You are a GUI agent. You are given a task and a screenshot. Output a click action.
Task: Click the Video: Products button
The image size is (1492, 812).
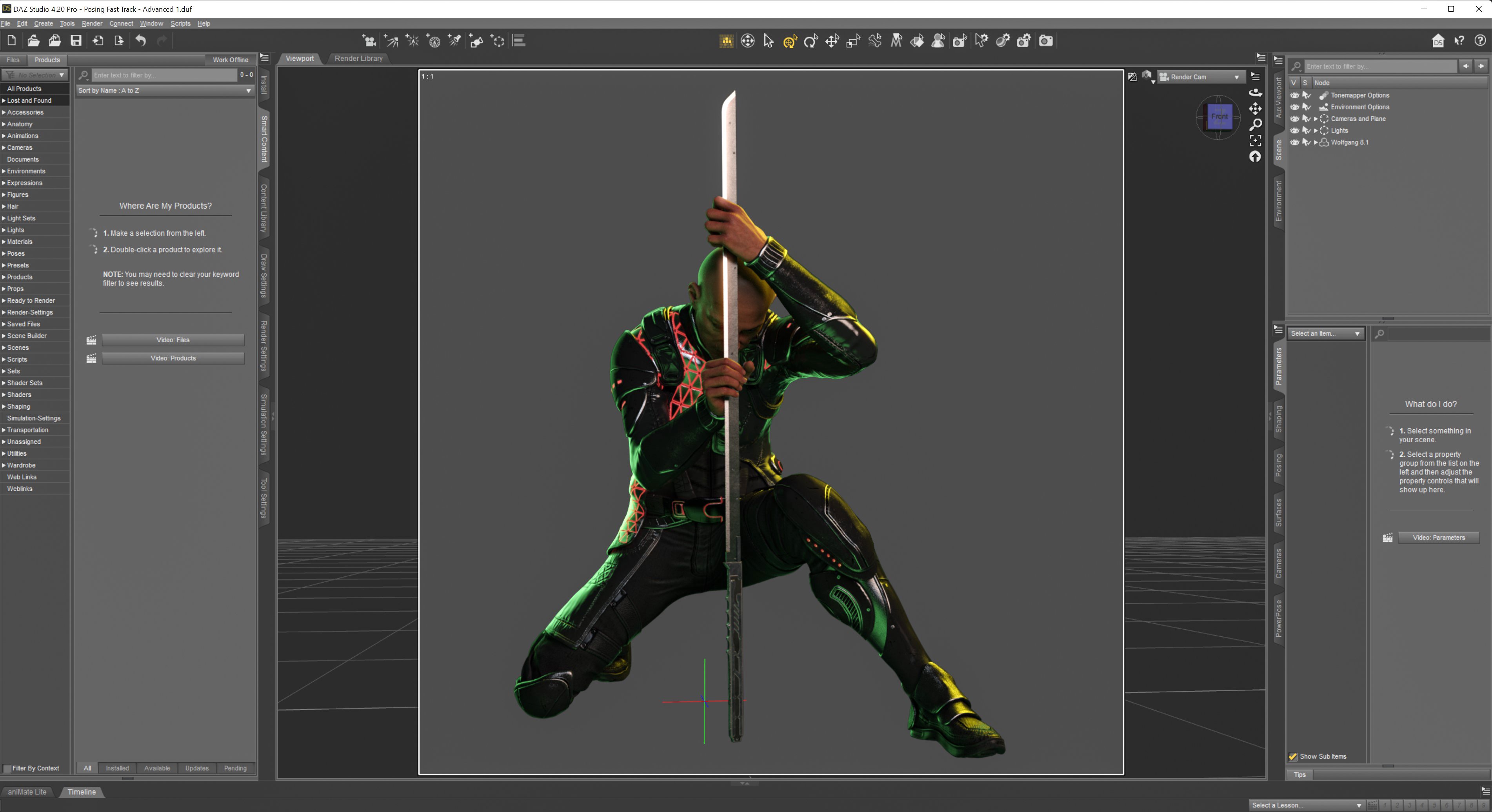173,358
